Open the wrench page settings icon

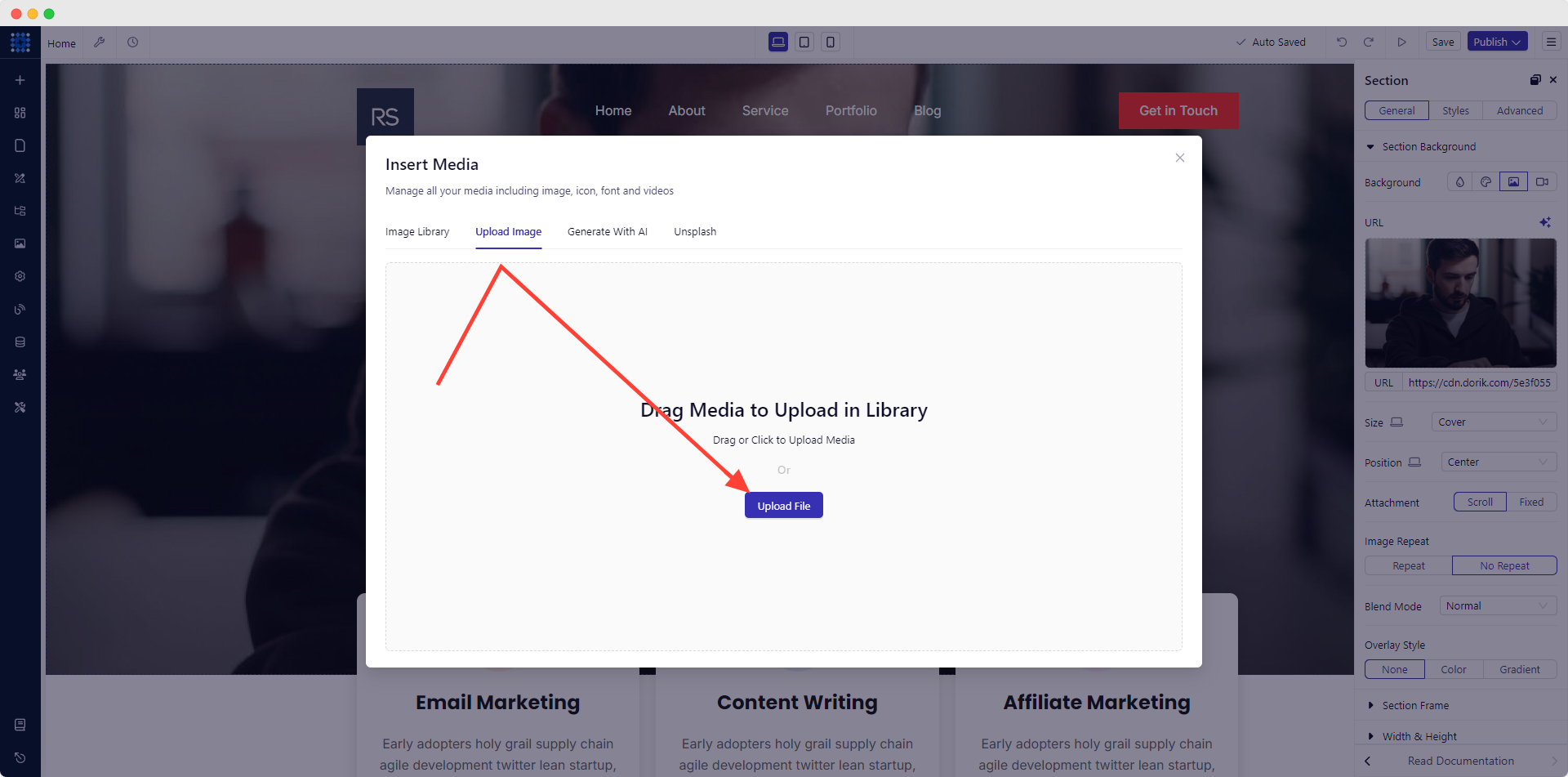100,42
